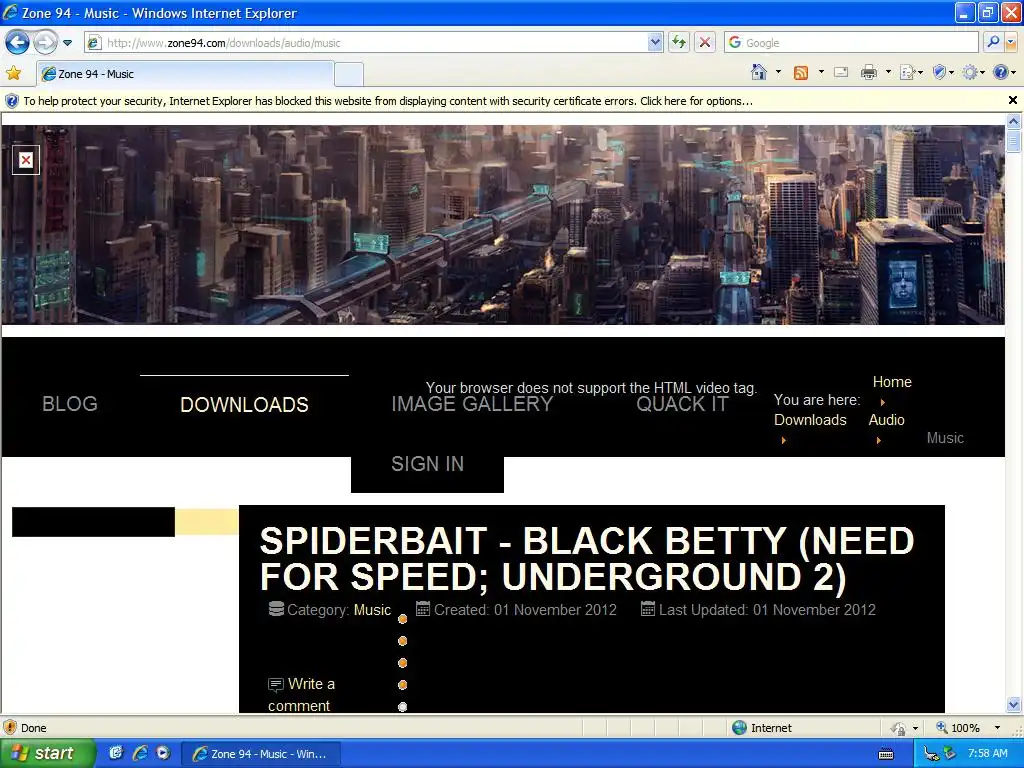Open a new blank tab

[349, 74]
